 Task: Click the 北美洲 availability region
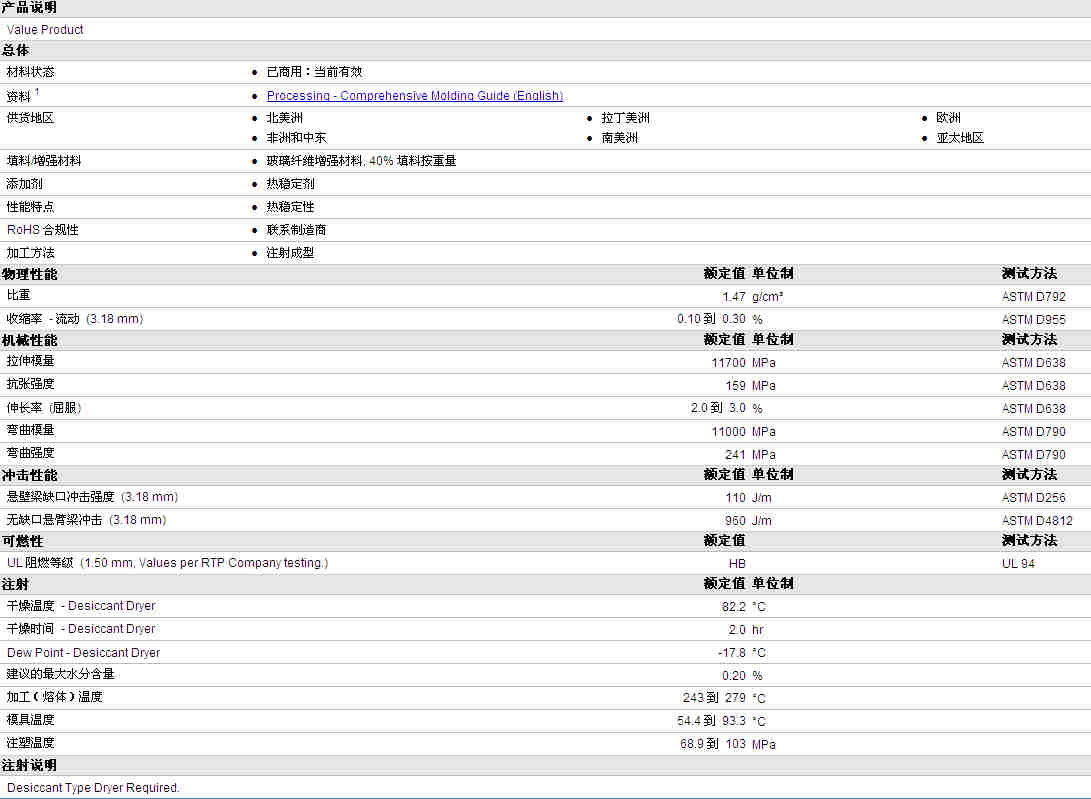click(x=284, y=118)
